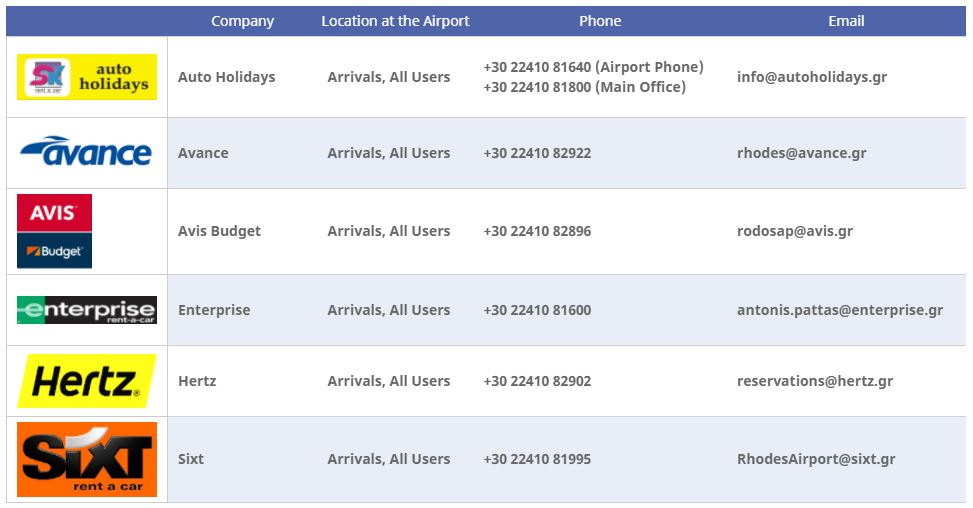Click the yellow Hertz logo

tap(87, 381)
